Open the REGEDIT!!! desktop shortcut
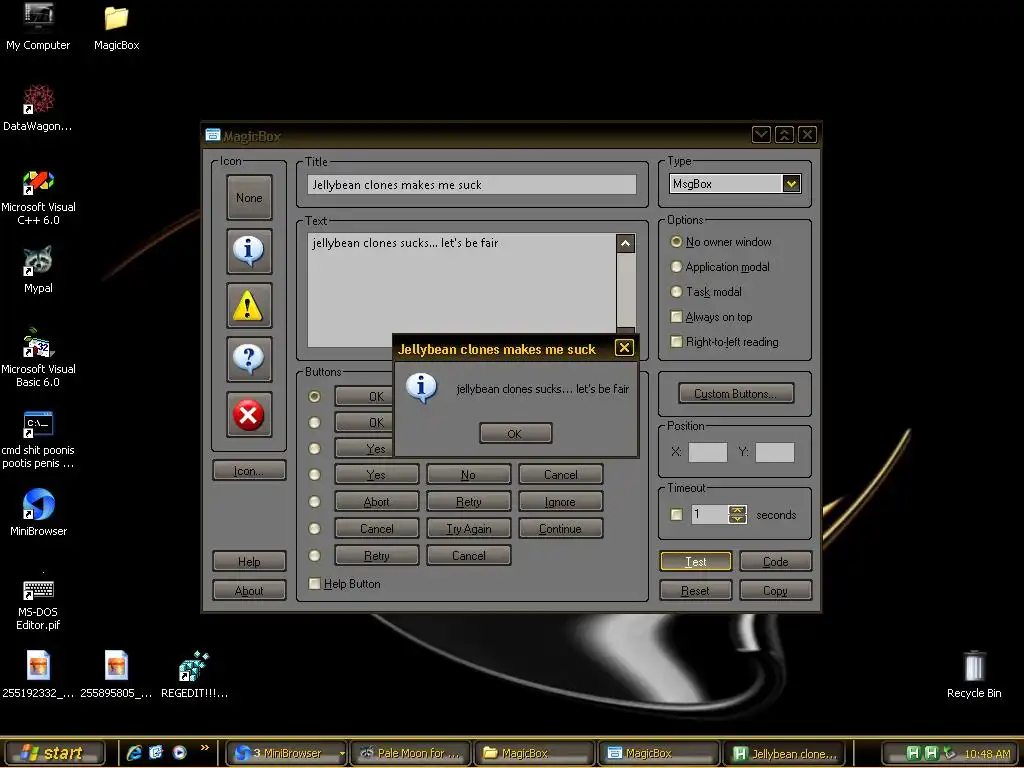This screenshot has height=768, width=1024. point(194,675)
